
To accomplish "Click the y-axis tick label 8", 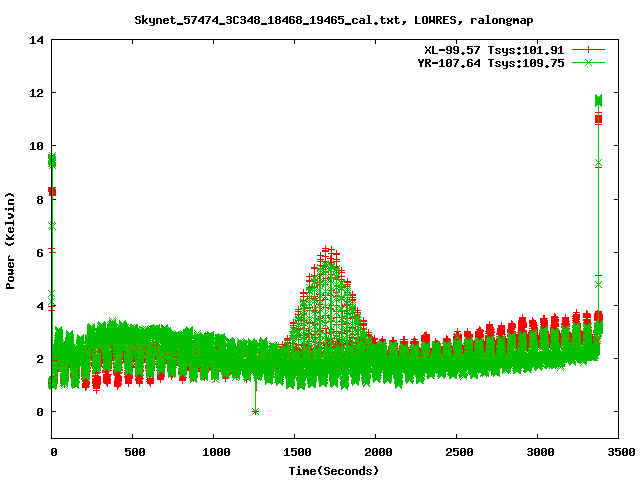I will (40, 200).
